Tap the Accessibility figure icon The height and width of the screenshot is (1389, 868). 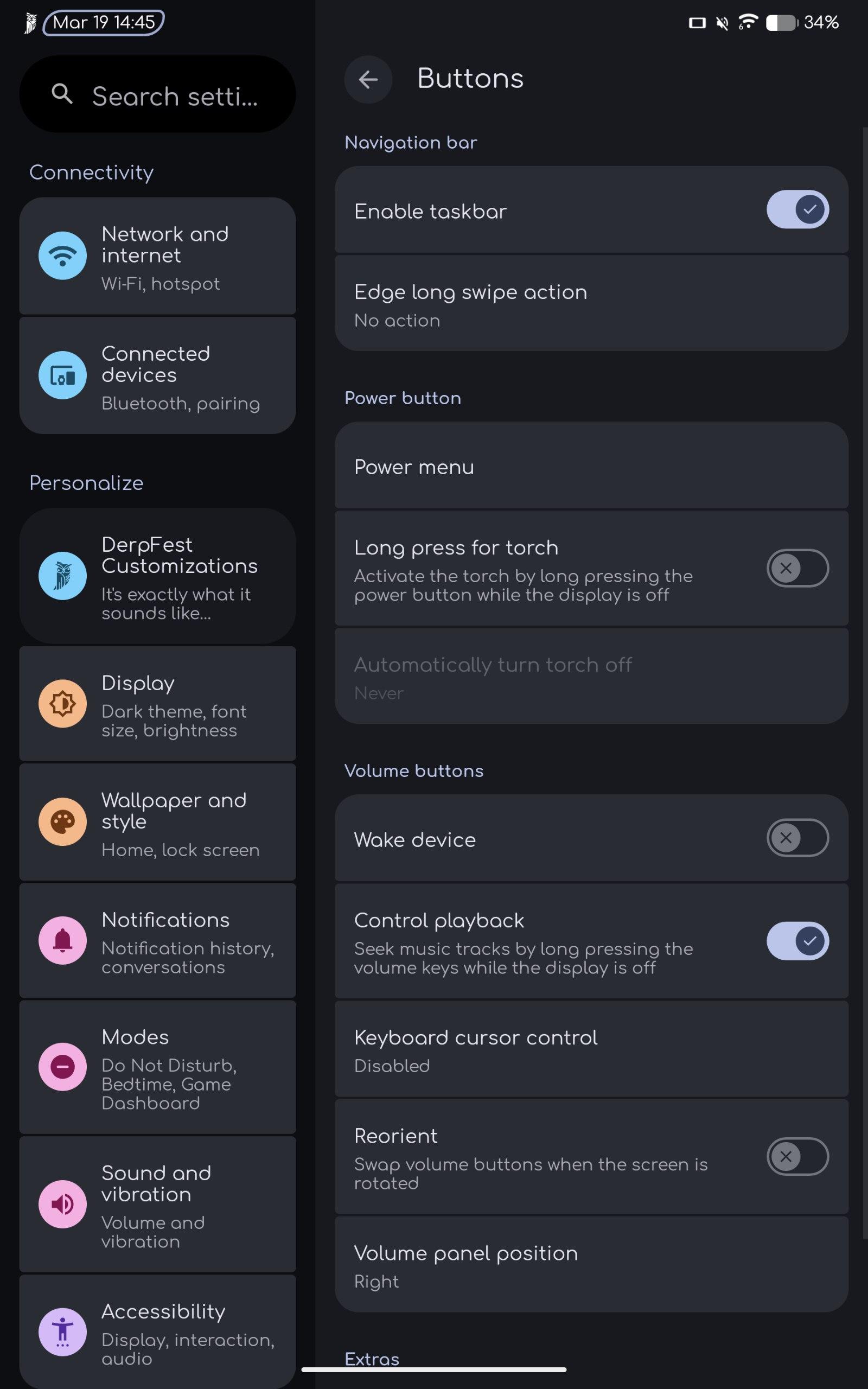click(62, 1331)
